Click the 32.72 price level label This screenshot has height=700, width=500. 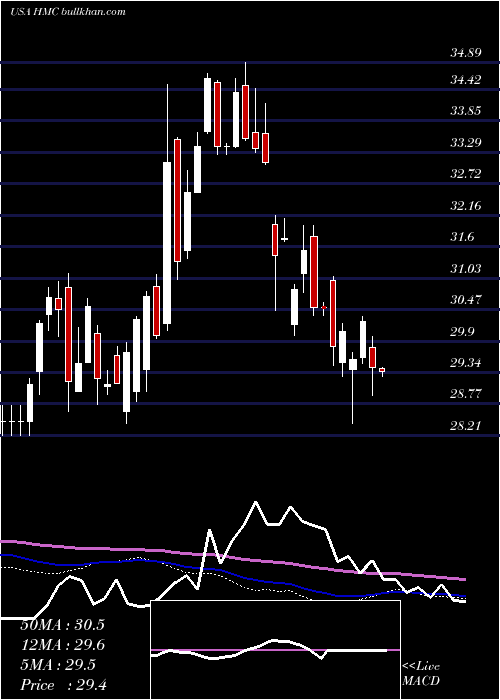pos(466,174)
